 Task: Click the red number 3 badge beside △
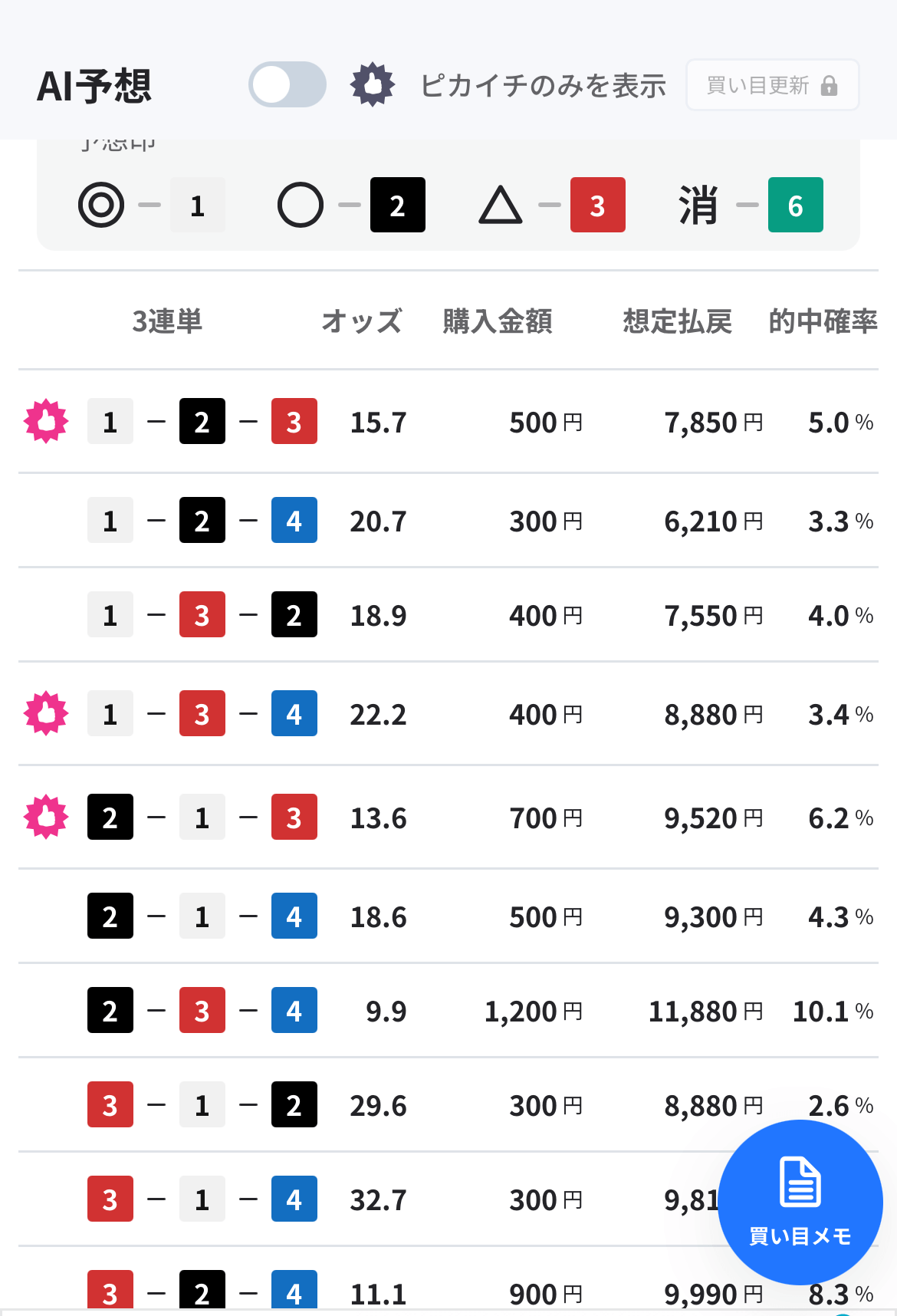[598, 205]
